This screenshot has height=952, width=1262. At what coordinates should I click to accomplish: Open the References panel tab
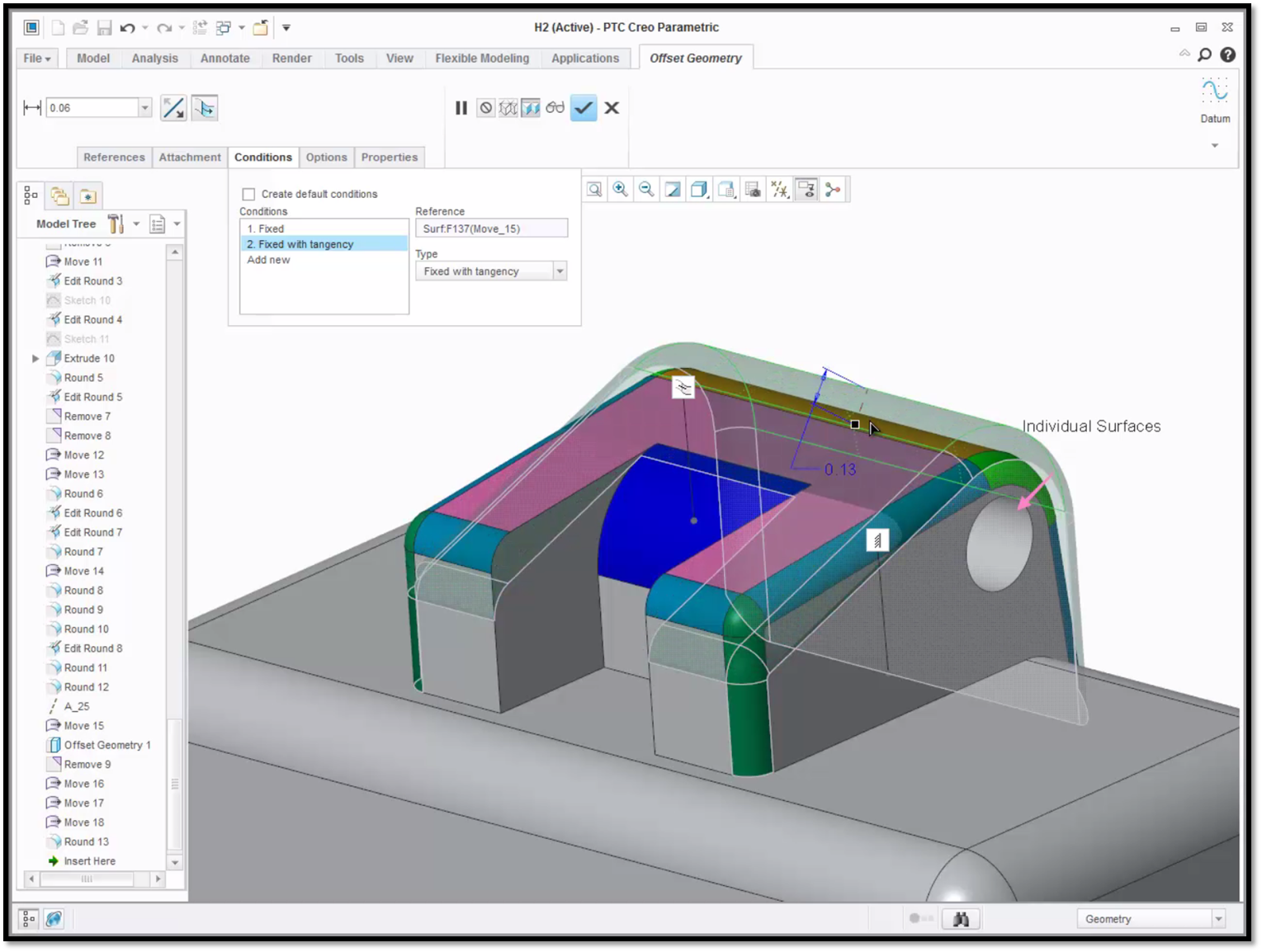tap(114, 158)
